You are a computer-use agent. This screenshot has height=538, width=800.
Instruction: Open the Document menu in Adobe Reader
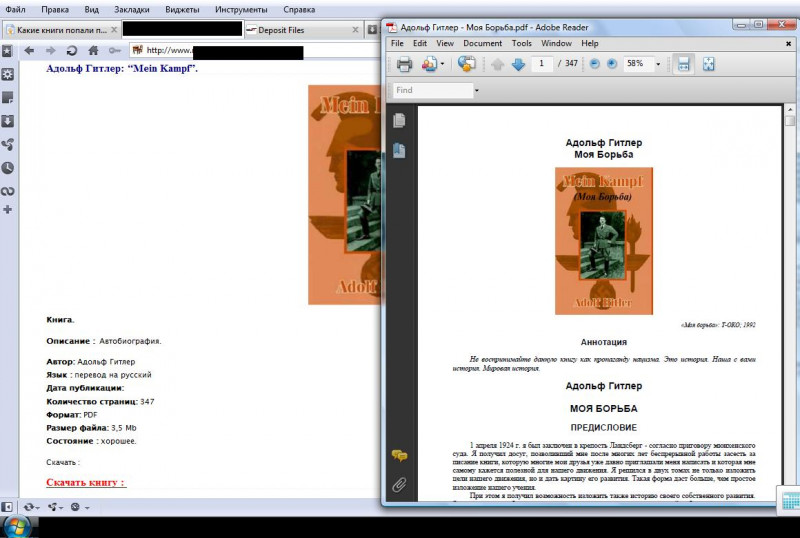483,43
